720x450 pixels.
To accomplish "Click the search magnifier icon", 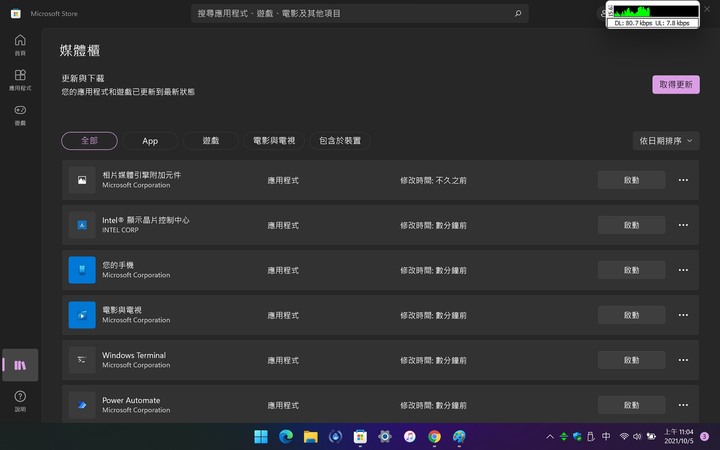I will pyautogui.click(x=518, y=13).
